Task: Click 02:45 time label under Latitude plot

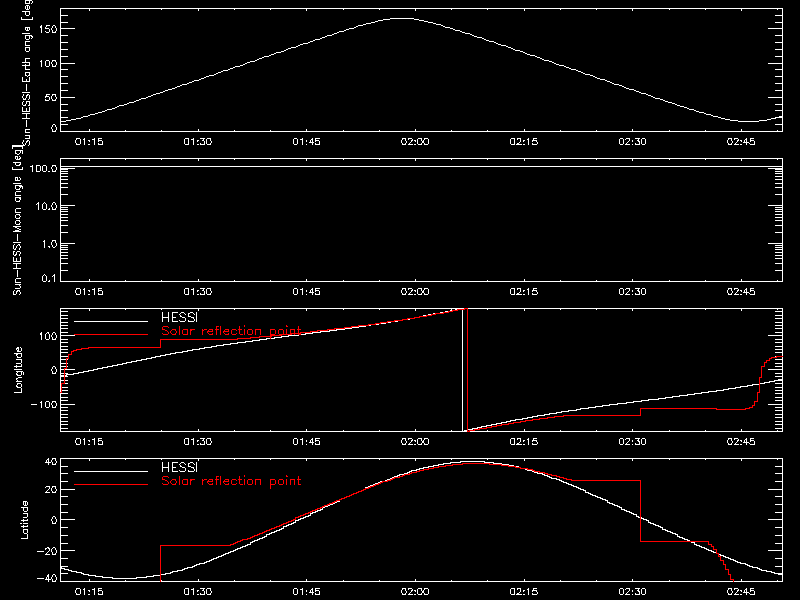Action: click(741, 592)
